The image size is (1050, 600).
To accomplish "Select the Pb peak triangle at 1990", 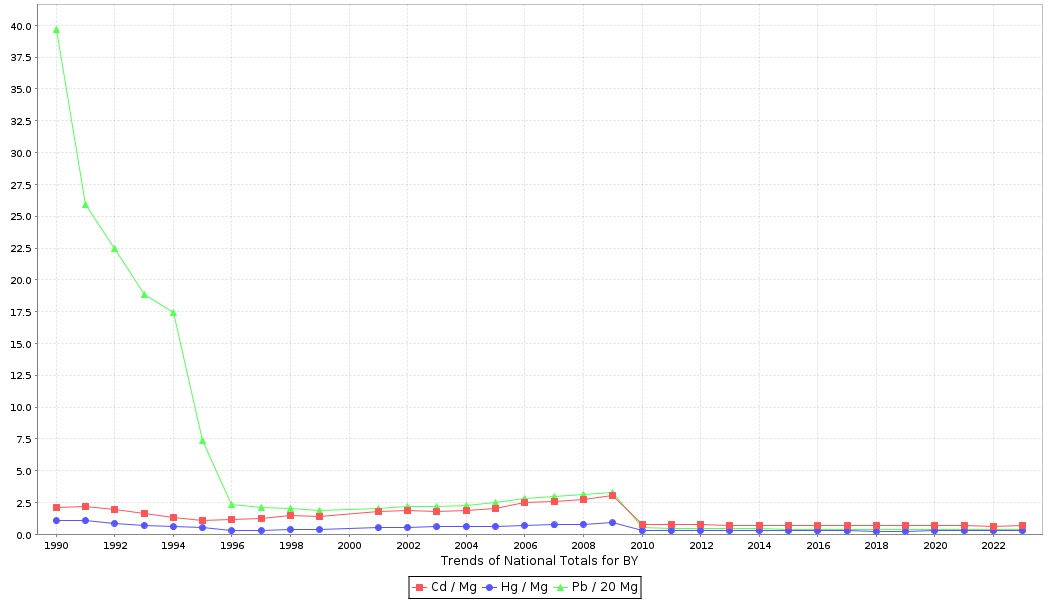I will tap(56, 30).
